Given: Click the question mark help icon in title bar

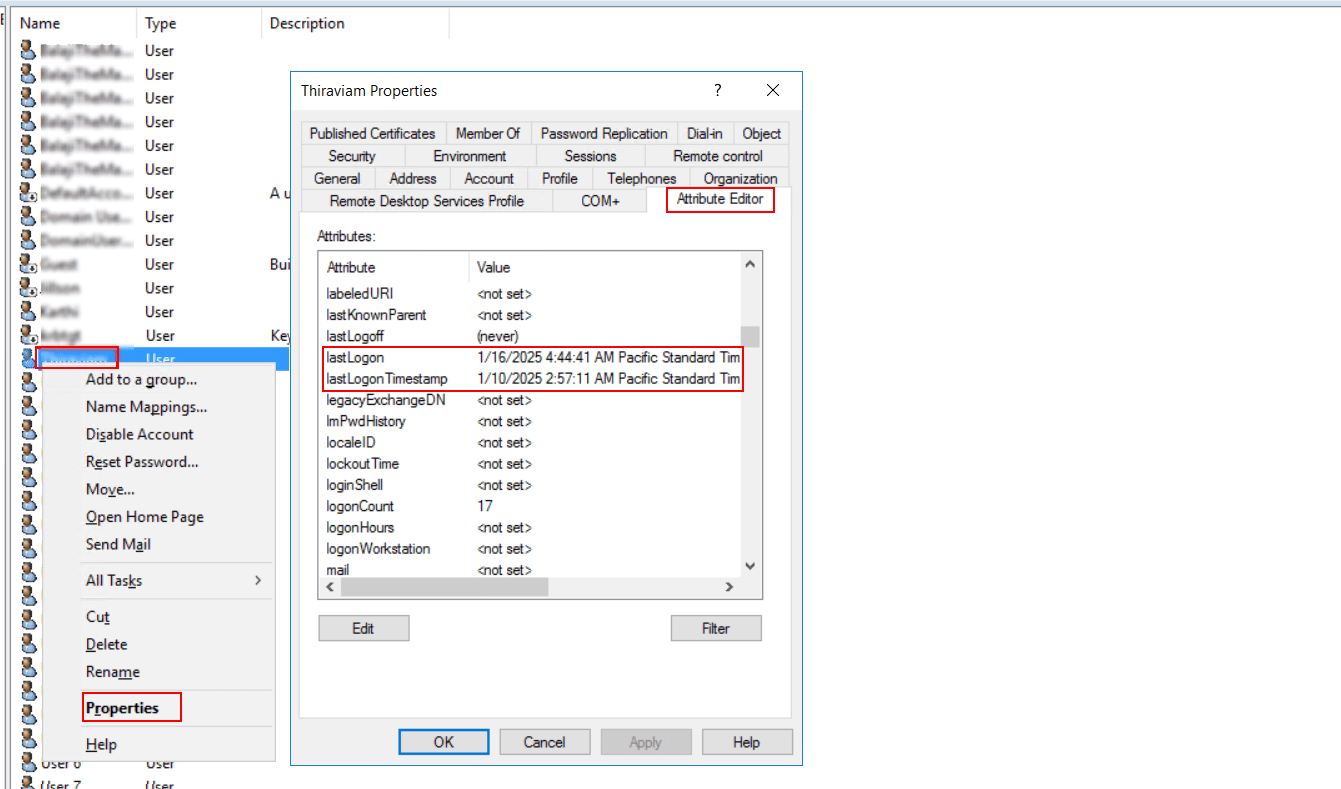Looking at the screenshot, I should click(x=717, y=91).
